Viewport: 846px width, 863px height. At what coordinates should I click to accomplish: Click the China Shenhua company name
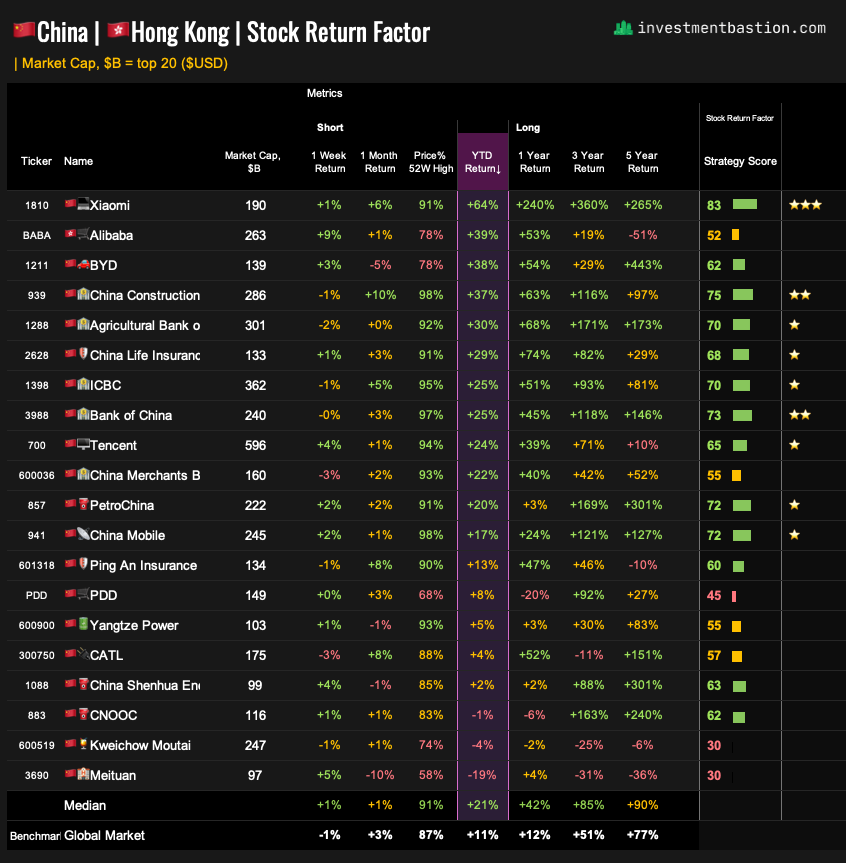pyautogui.click(x=145, y=685)
